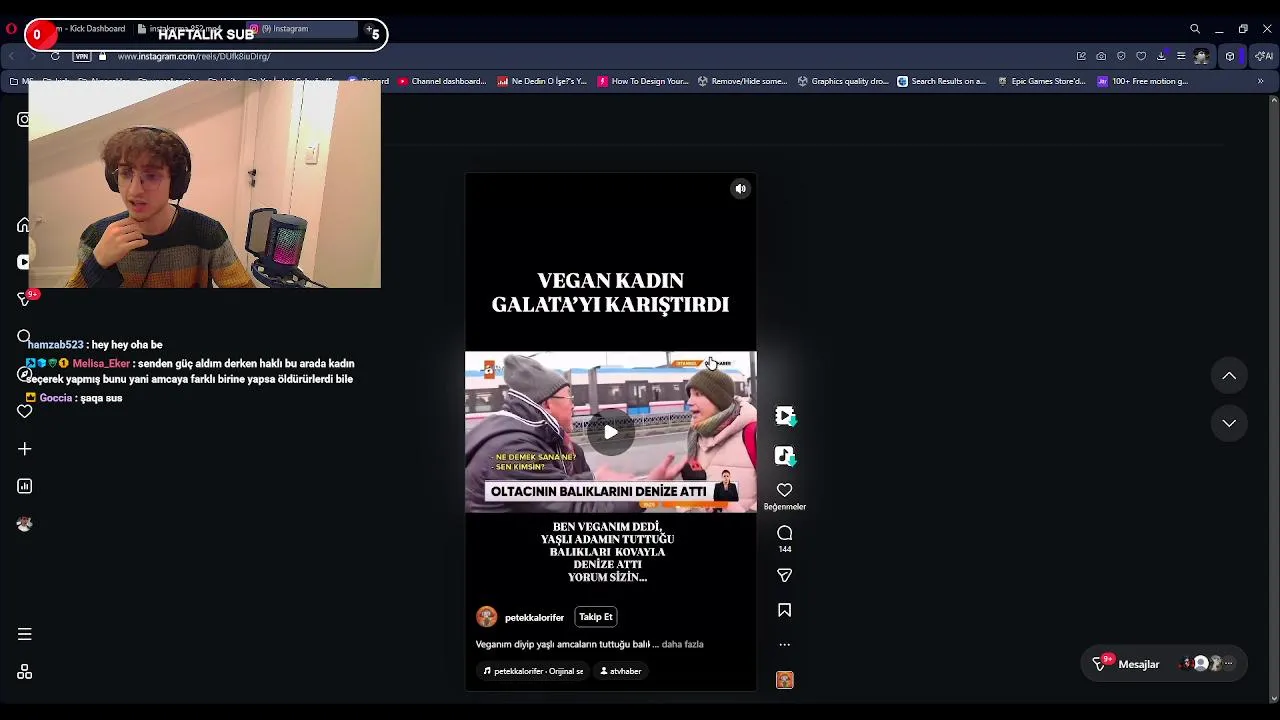Open the sidebar hamburger 'More' menu

(24, 634)
